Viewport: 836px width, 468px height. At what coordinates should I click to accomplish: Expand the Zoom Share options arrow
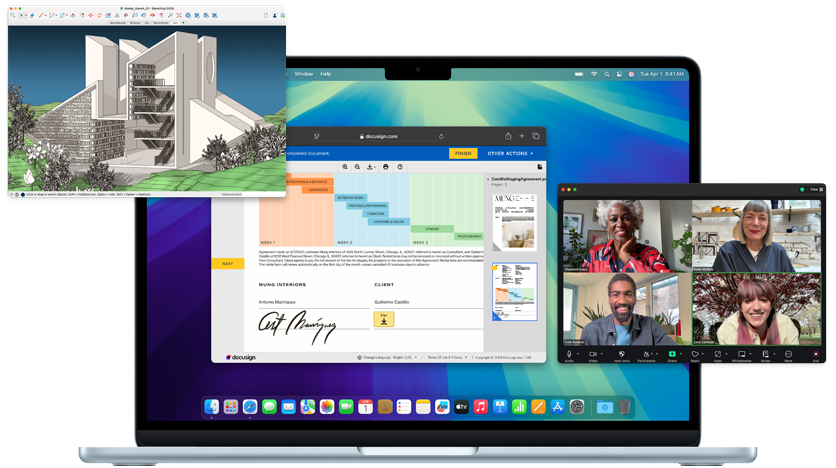681,353
